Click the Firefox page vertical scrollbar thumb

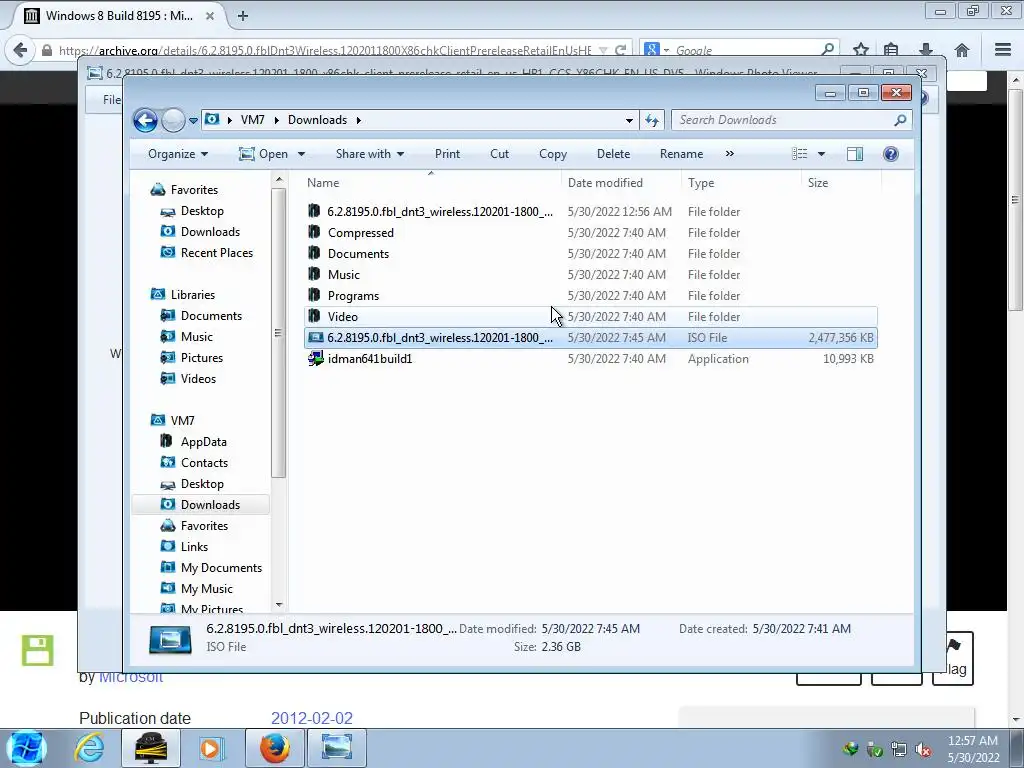pyautogui.click(x=1016, y=199)
